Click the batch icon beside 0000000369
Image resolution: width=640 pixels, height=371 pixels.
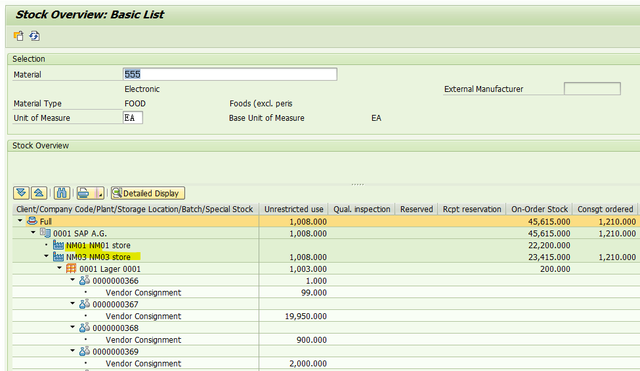[x=84, y=351]
